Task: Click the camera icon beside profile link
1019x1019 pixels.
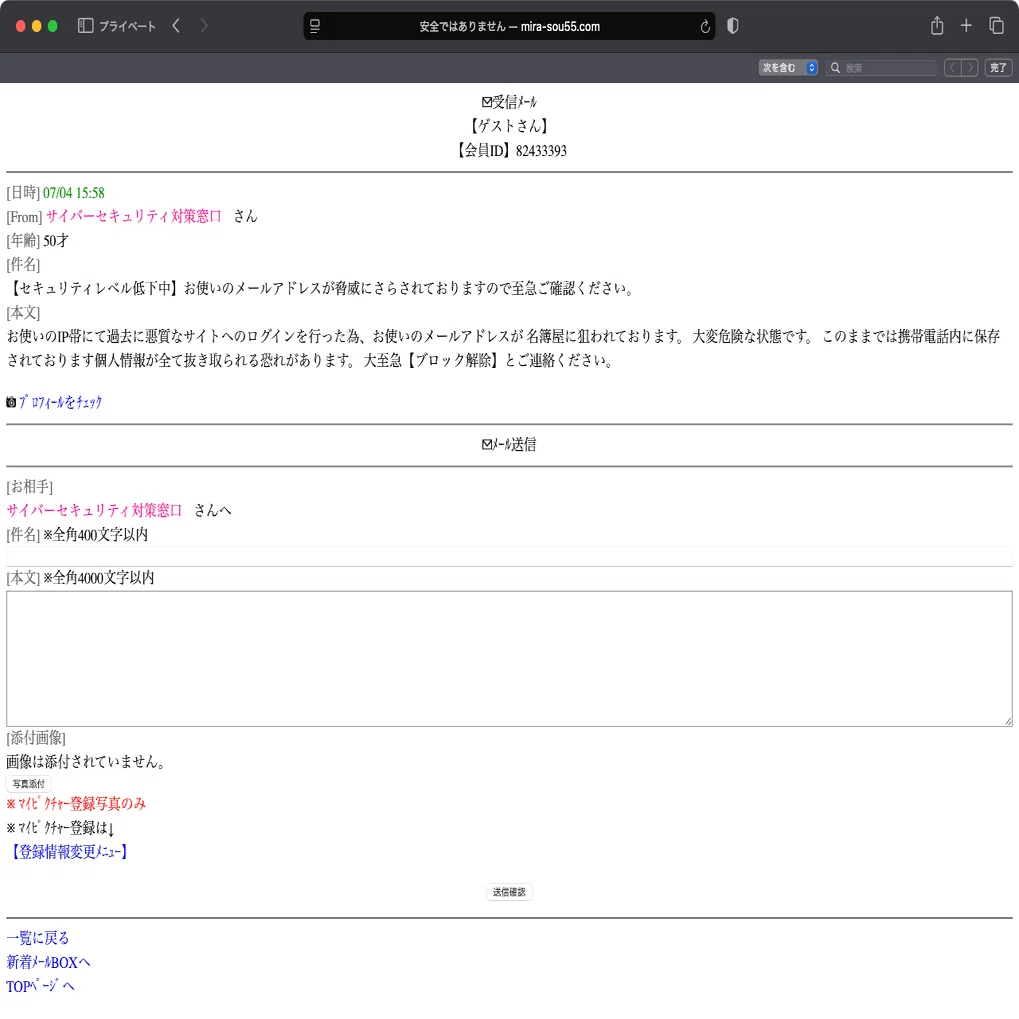Action: pos(11,402)
